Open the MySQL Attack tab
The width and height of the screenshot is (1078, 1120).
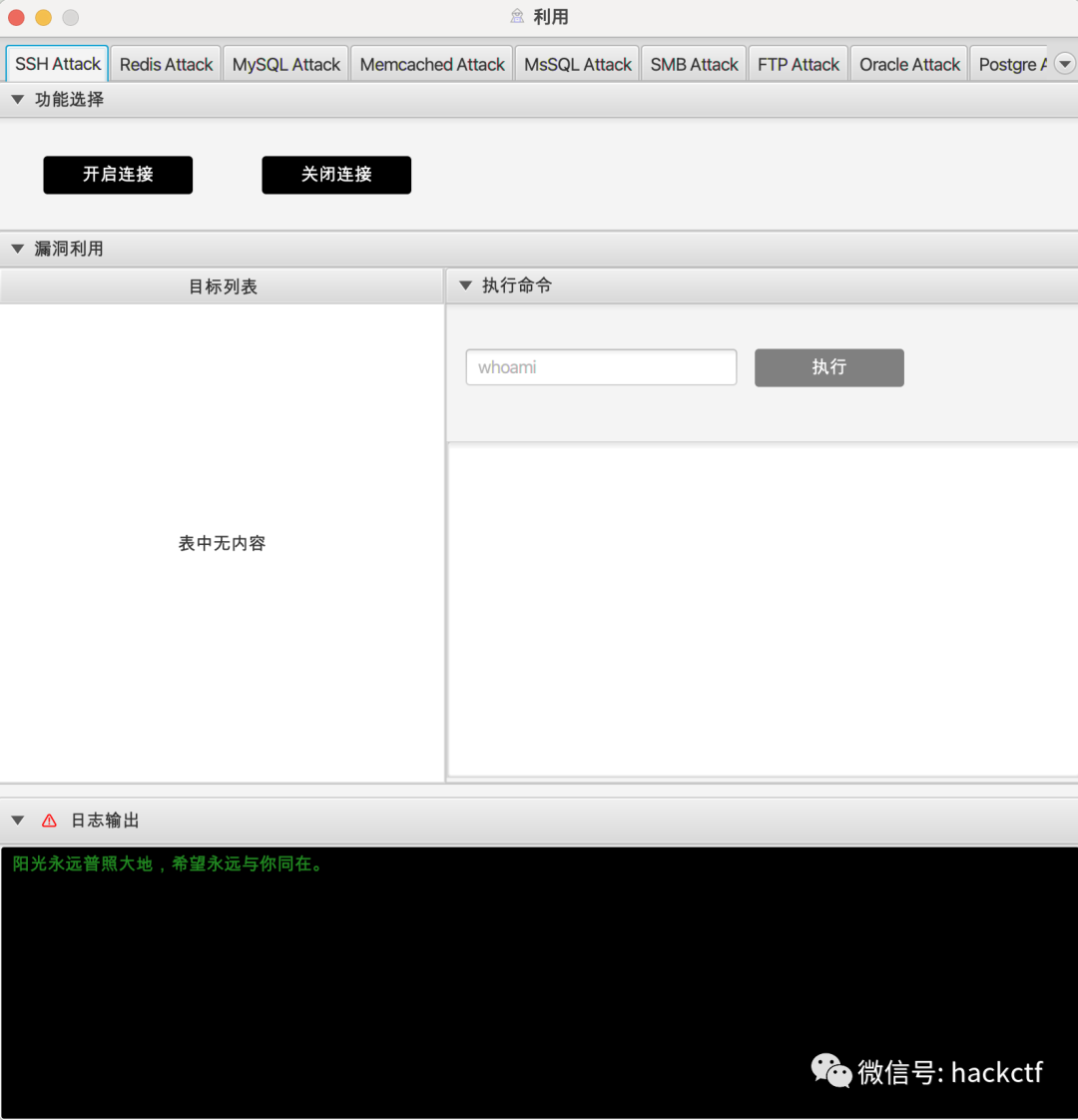tap(285, 65)
